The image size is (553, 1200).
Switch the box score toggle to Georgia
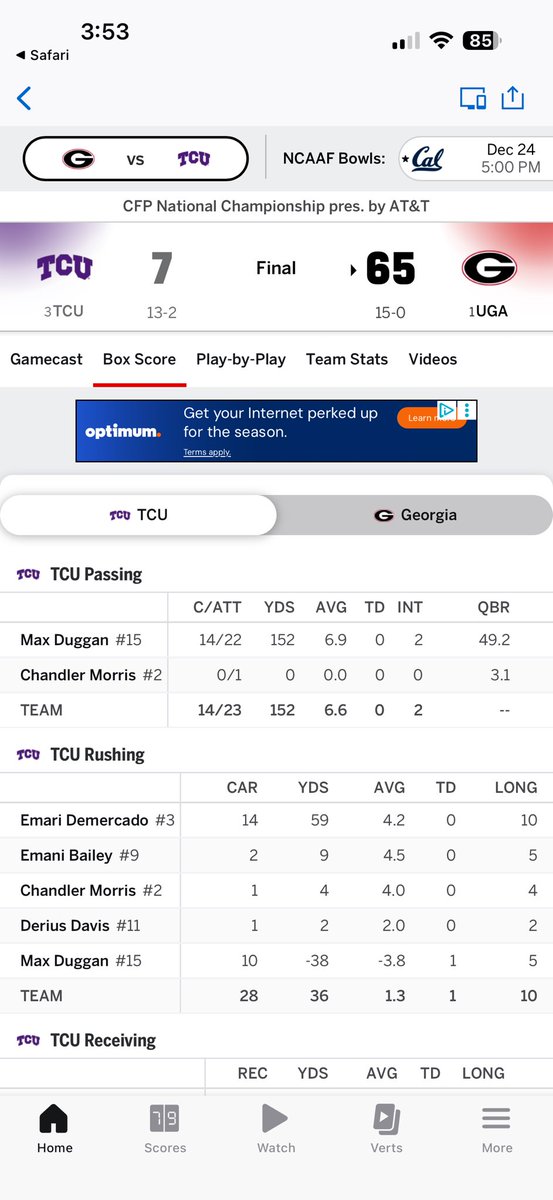(x=415, y=515)
